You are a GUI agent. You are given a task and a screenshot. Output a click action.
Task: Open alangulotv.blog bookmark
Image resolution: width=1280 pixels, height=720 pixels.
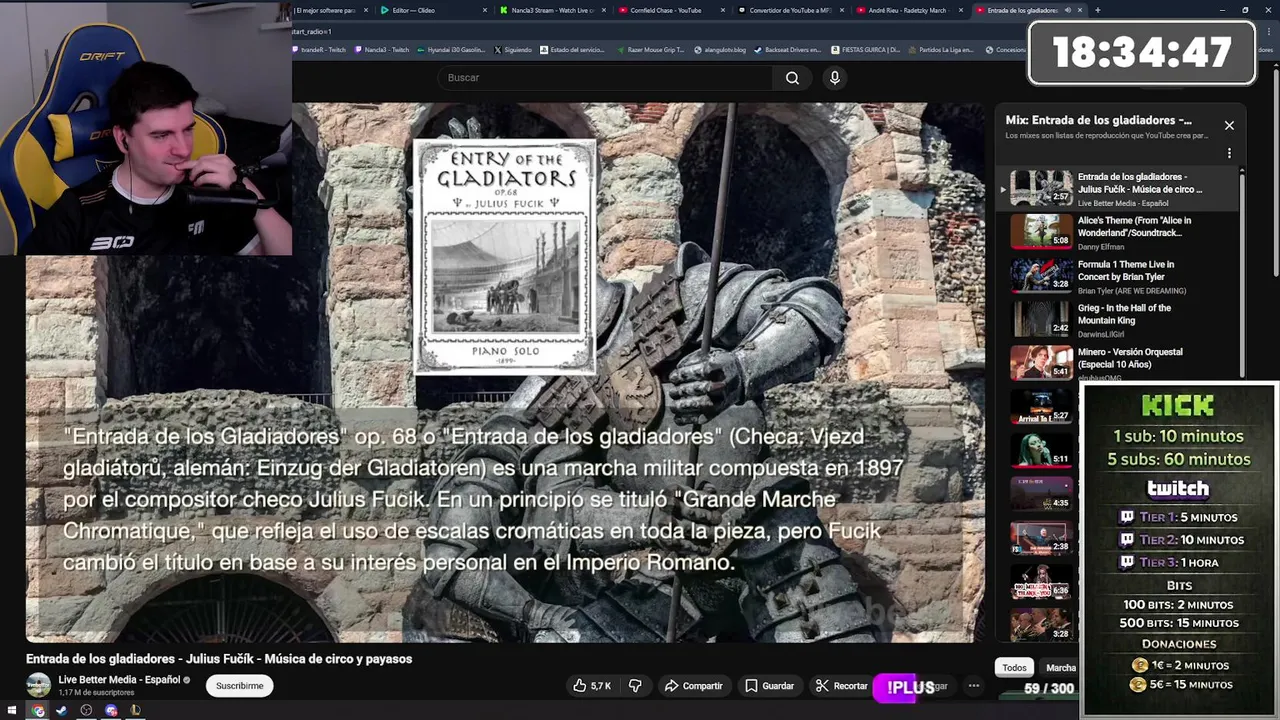[x=720, y=49]
